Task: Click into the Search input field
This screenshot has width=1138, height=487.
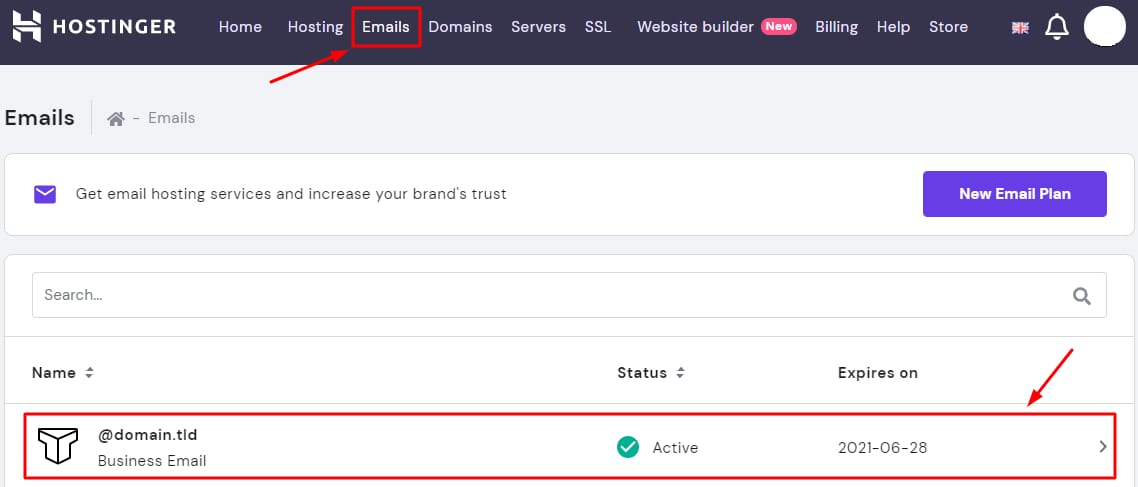Action: click(x=540, y=295)
